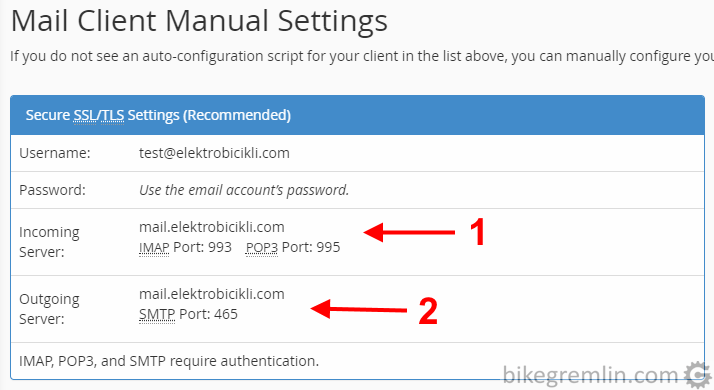Click the red arrow labeled 2
714x390 pixels.
[x=359, y=309]
